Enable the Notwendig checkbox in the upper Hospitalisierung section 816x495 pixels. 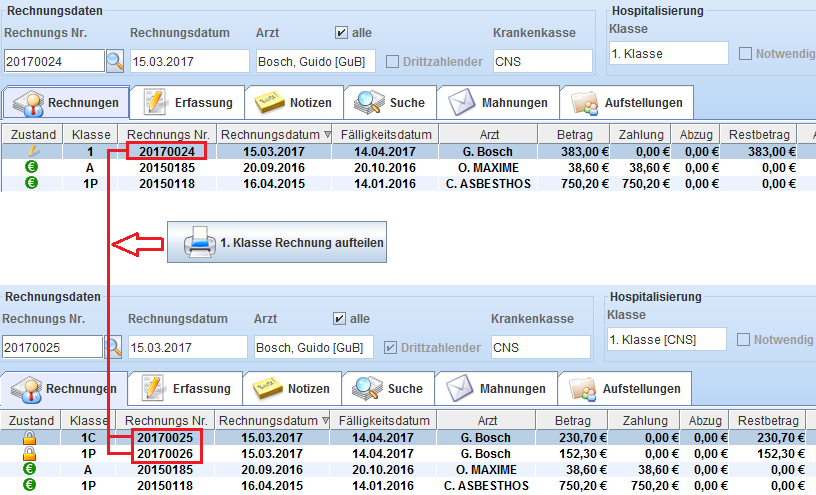746,54
